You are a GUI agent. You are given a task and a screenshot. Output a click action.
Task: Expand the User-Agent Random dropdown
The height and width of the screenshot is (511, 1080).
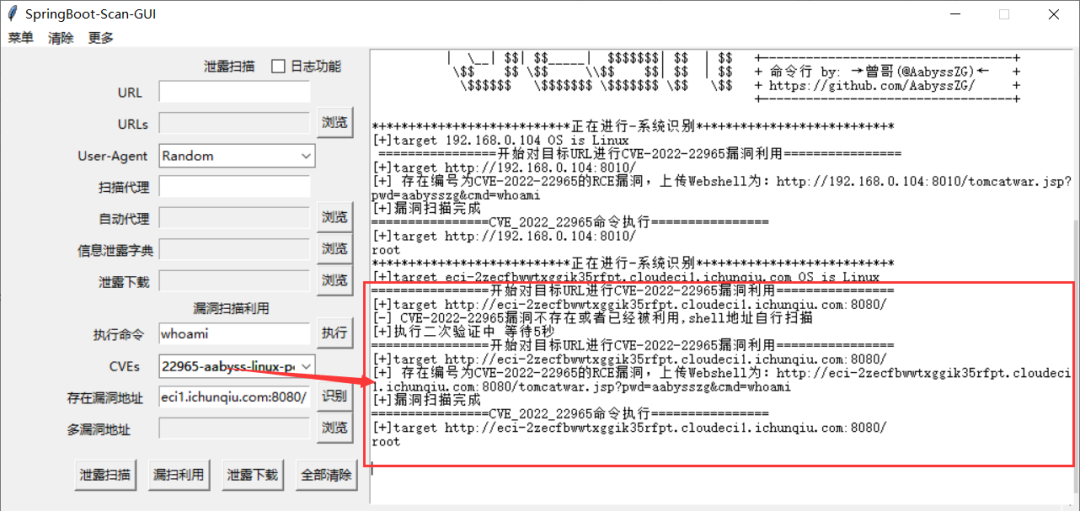(x=307, y=156)
